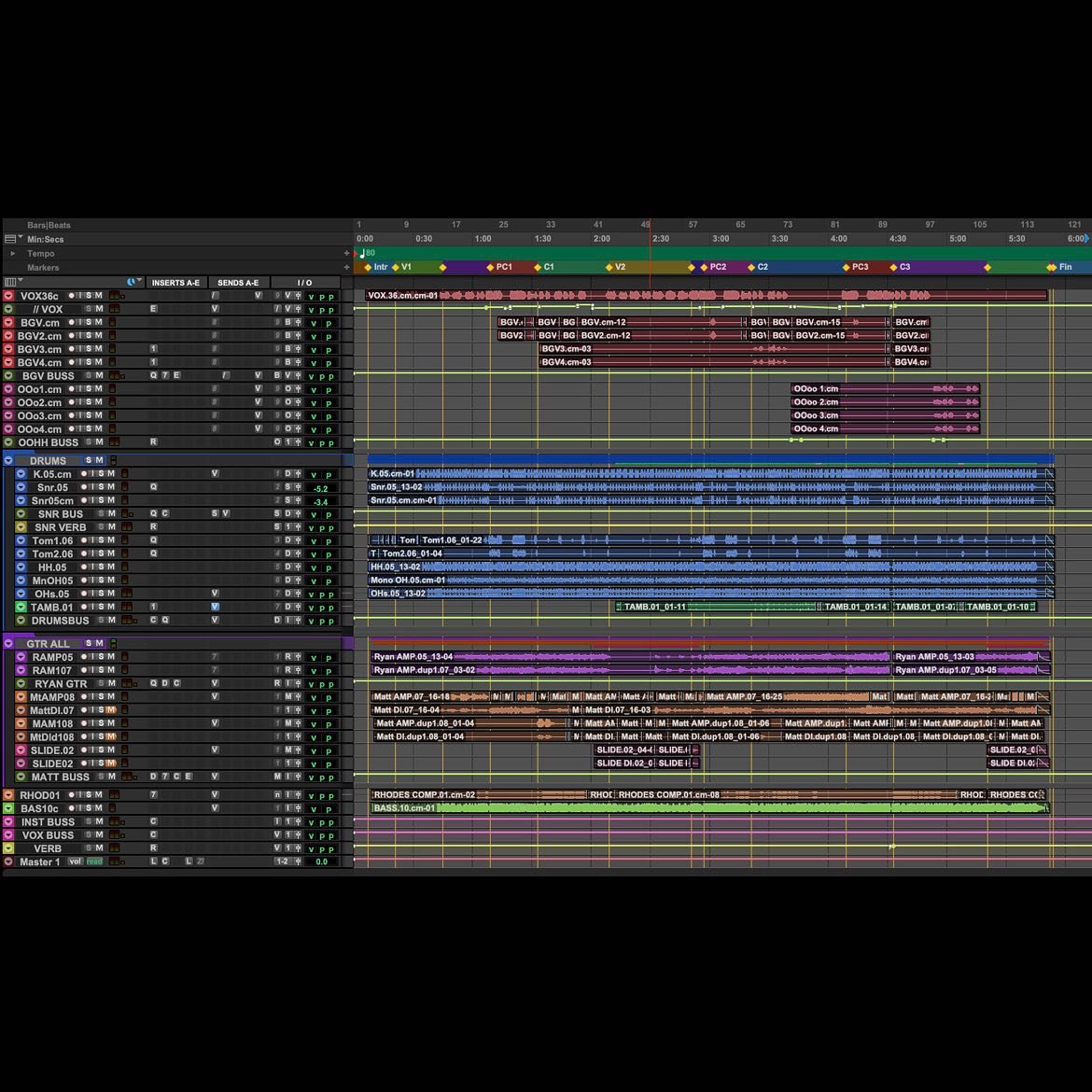This screenshot has width=1092, height=1092.
Task: Open playlist selector arrow on MtAMP08
Action: click(21, 696)
